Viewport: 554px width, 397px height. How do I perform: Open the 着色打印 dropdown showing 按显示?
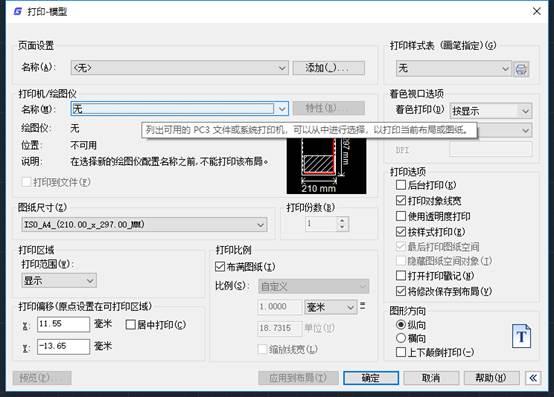pos(491,111)
